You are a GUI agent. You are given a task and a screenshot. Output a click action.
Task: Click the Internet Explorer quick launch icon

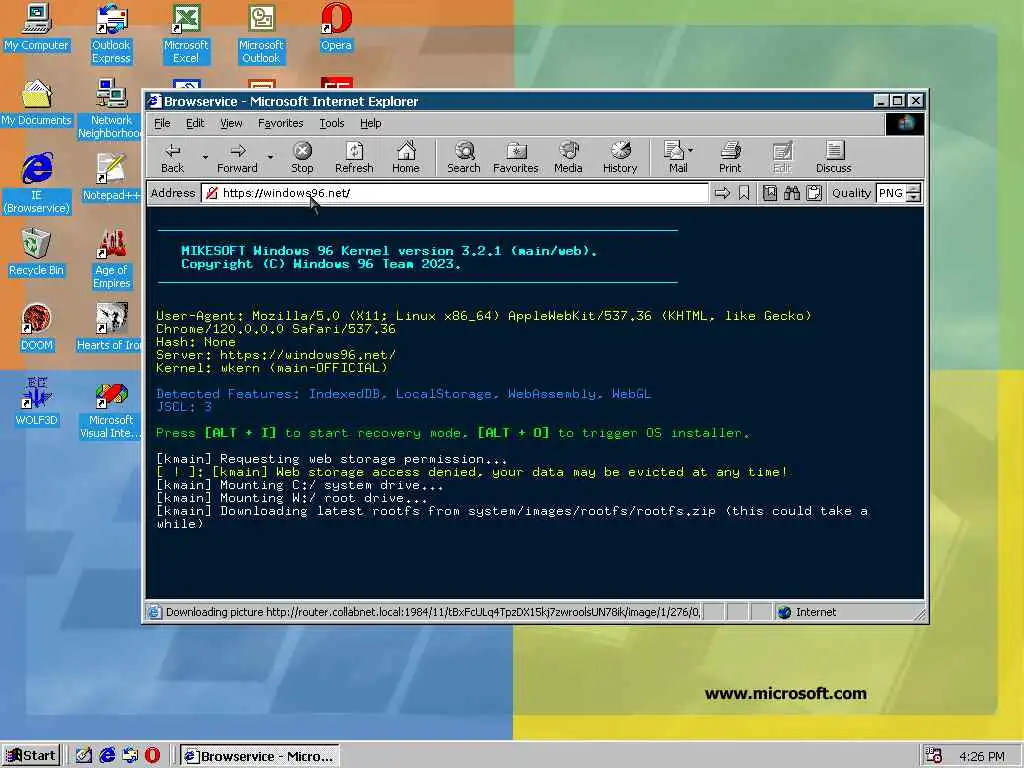coord(107,756)
